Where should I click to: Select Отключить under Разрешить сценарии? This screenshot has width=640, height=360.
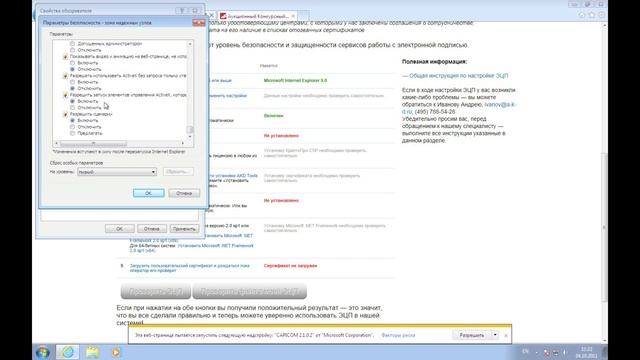point(72,127)
